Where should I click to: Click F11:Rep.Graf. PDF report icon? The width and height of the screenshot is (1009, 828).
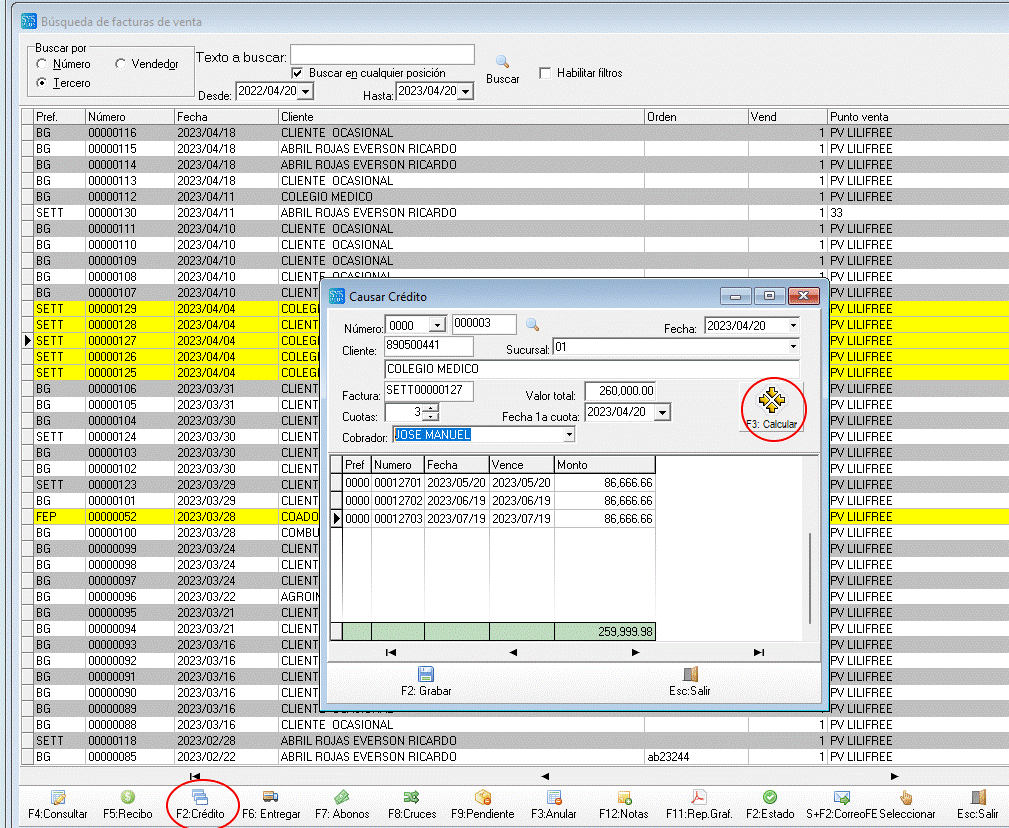pyautogui.click(x=699, y=797)
